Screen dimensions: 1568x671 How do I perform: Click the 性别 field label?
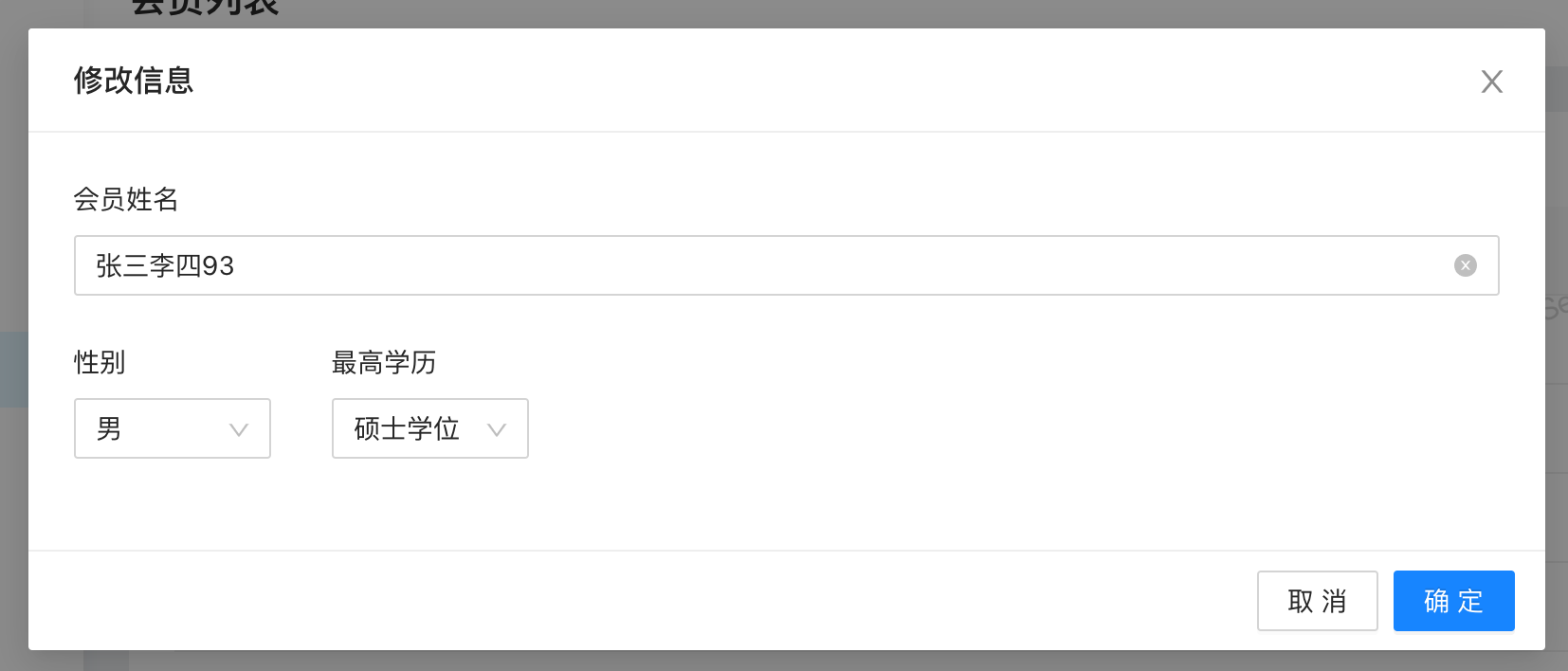pos(100,362)
